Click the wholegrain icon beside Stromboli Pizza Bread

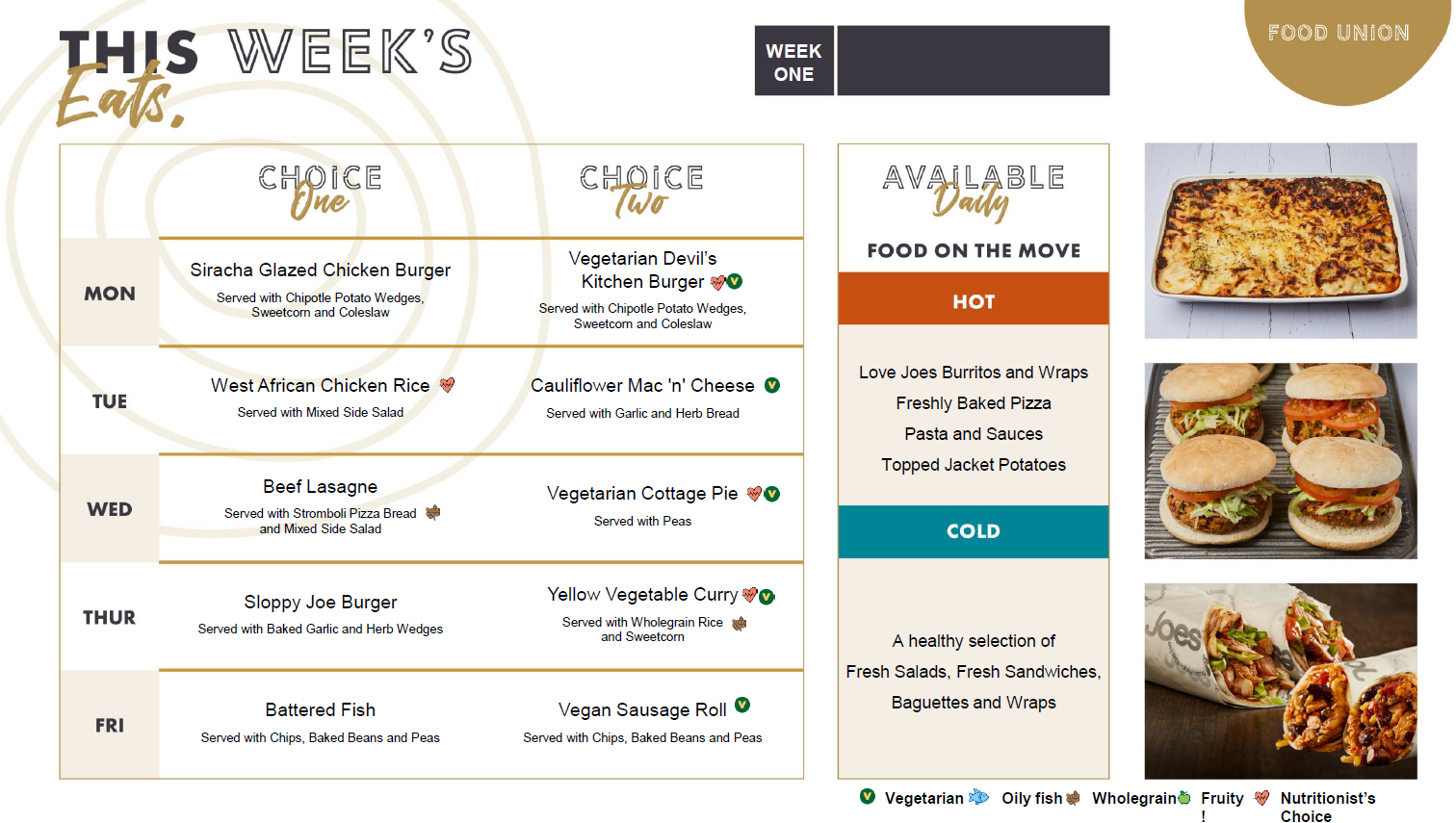433,512
